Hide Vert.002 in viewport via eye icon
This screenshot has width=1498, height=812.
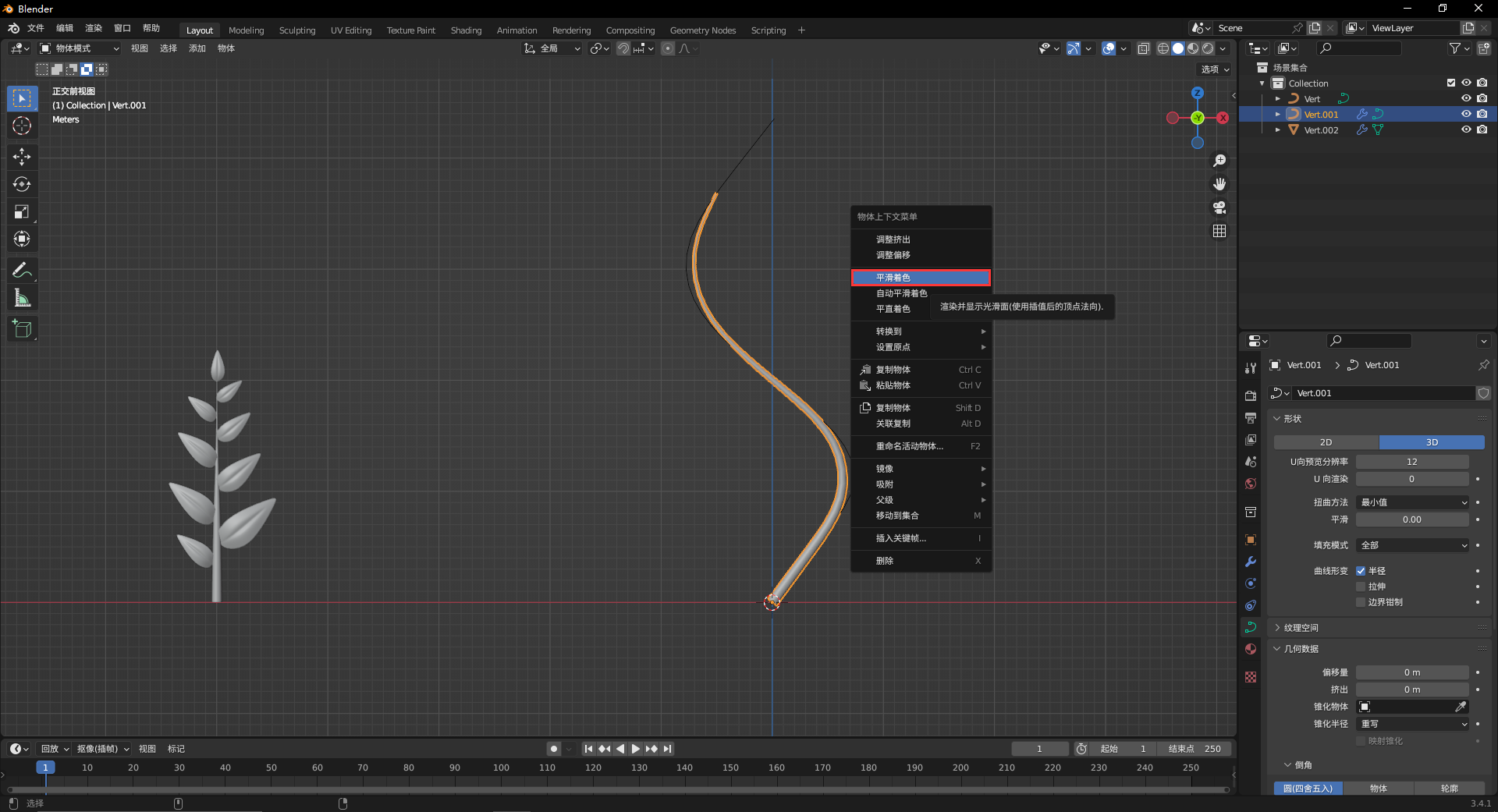(1466, 130)
